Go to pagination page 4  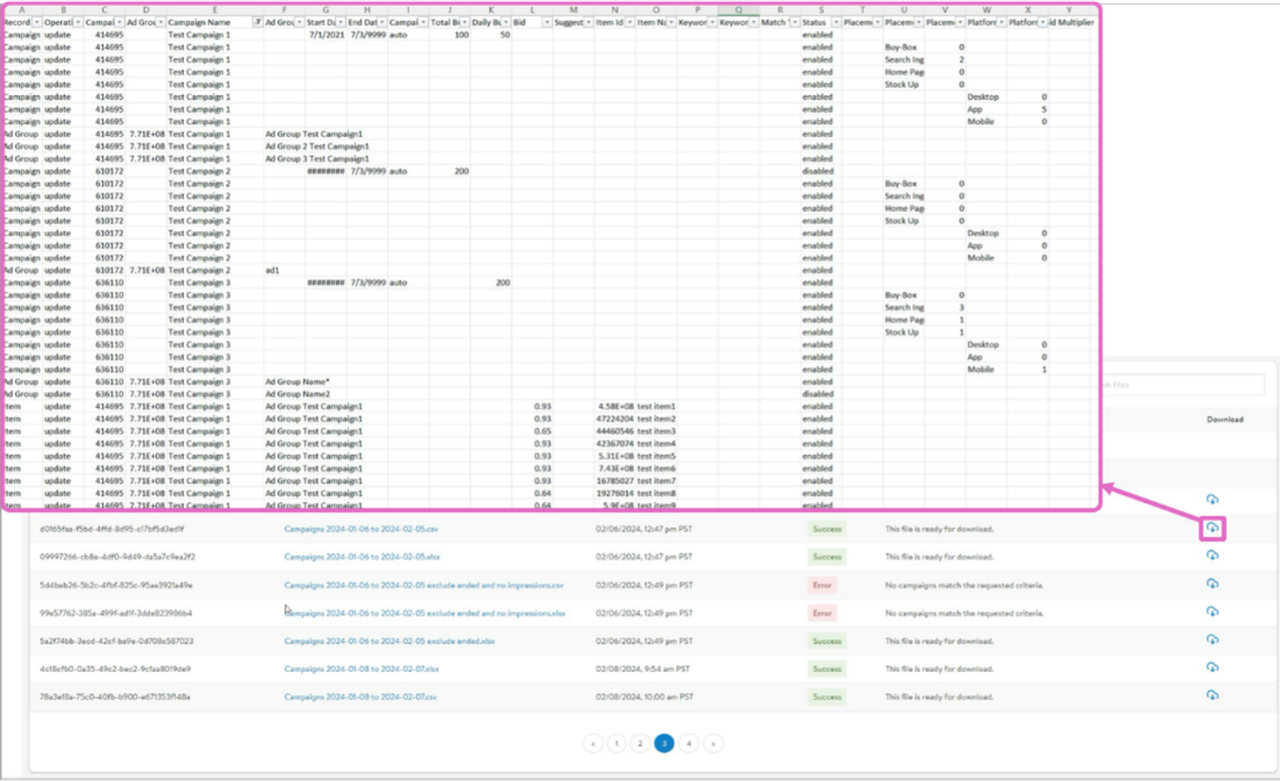tap(688, 743)
